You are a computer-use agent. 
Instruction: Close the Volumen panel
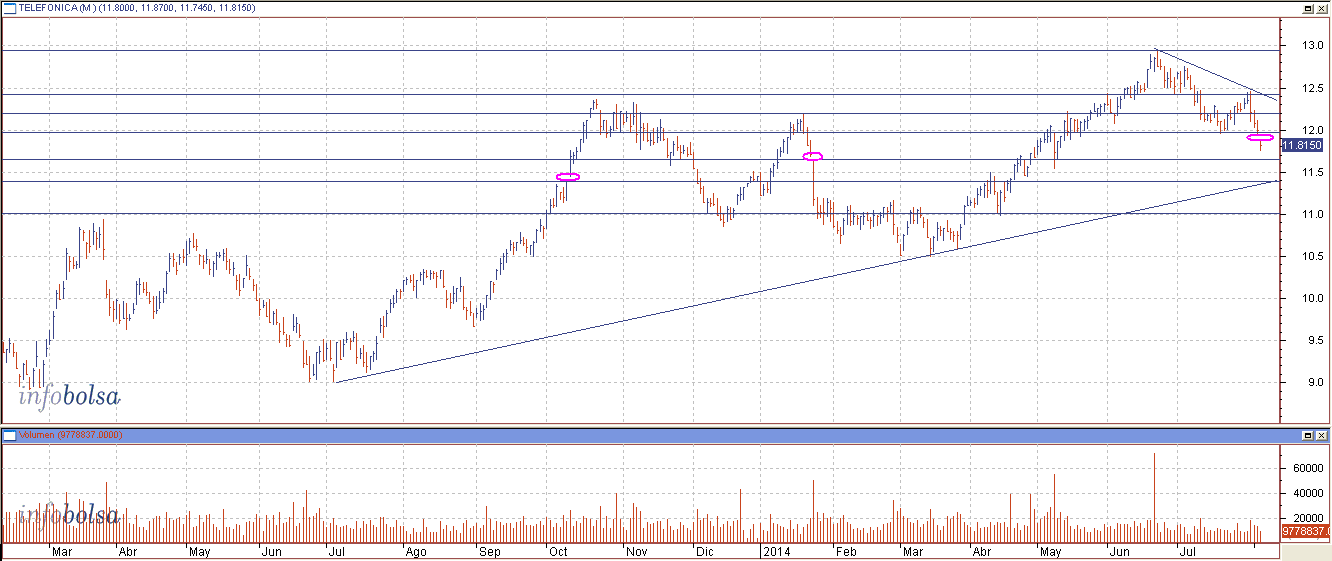1321,436
